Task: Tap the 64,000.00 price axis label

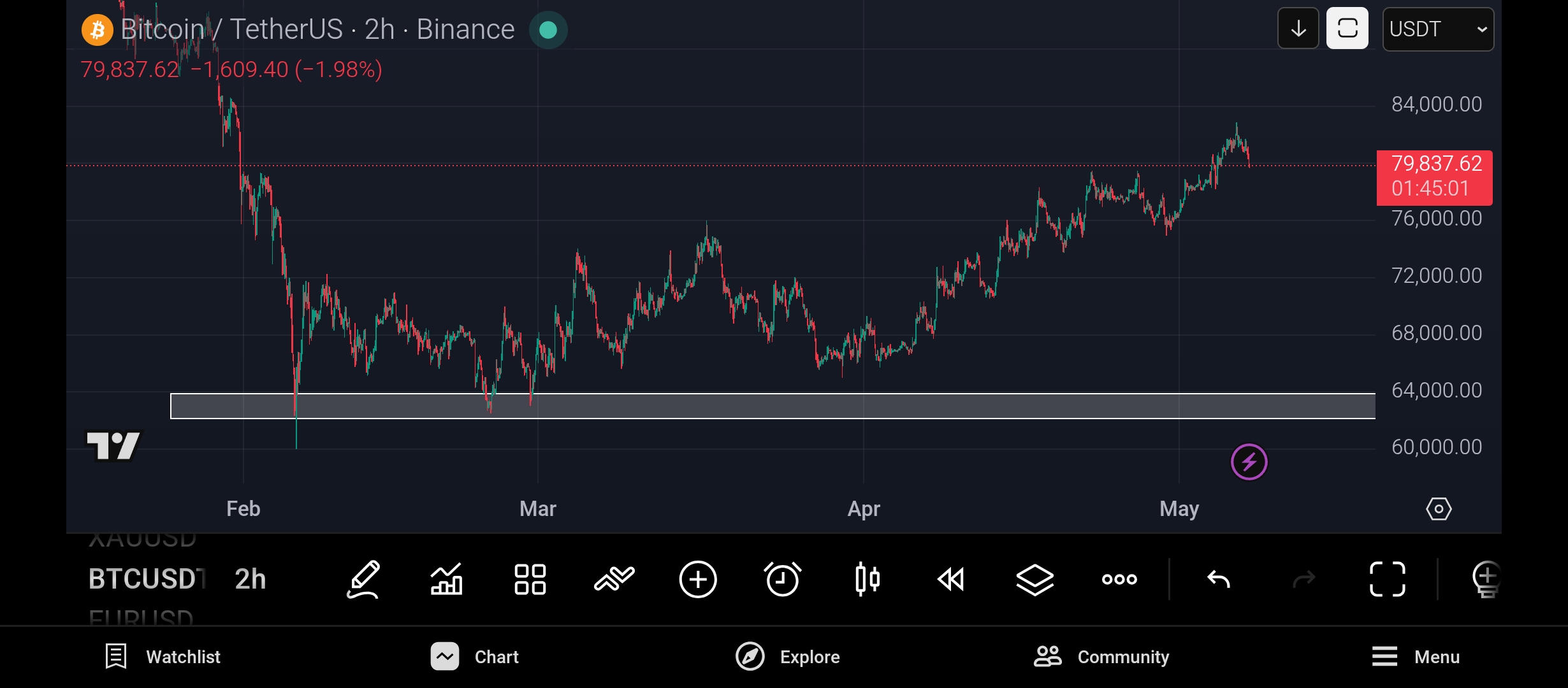Action: pyautogui.click(x=1437, y=391)
